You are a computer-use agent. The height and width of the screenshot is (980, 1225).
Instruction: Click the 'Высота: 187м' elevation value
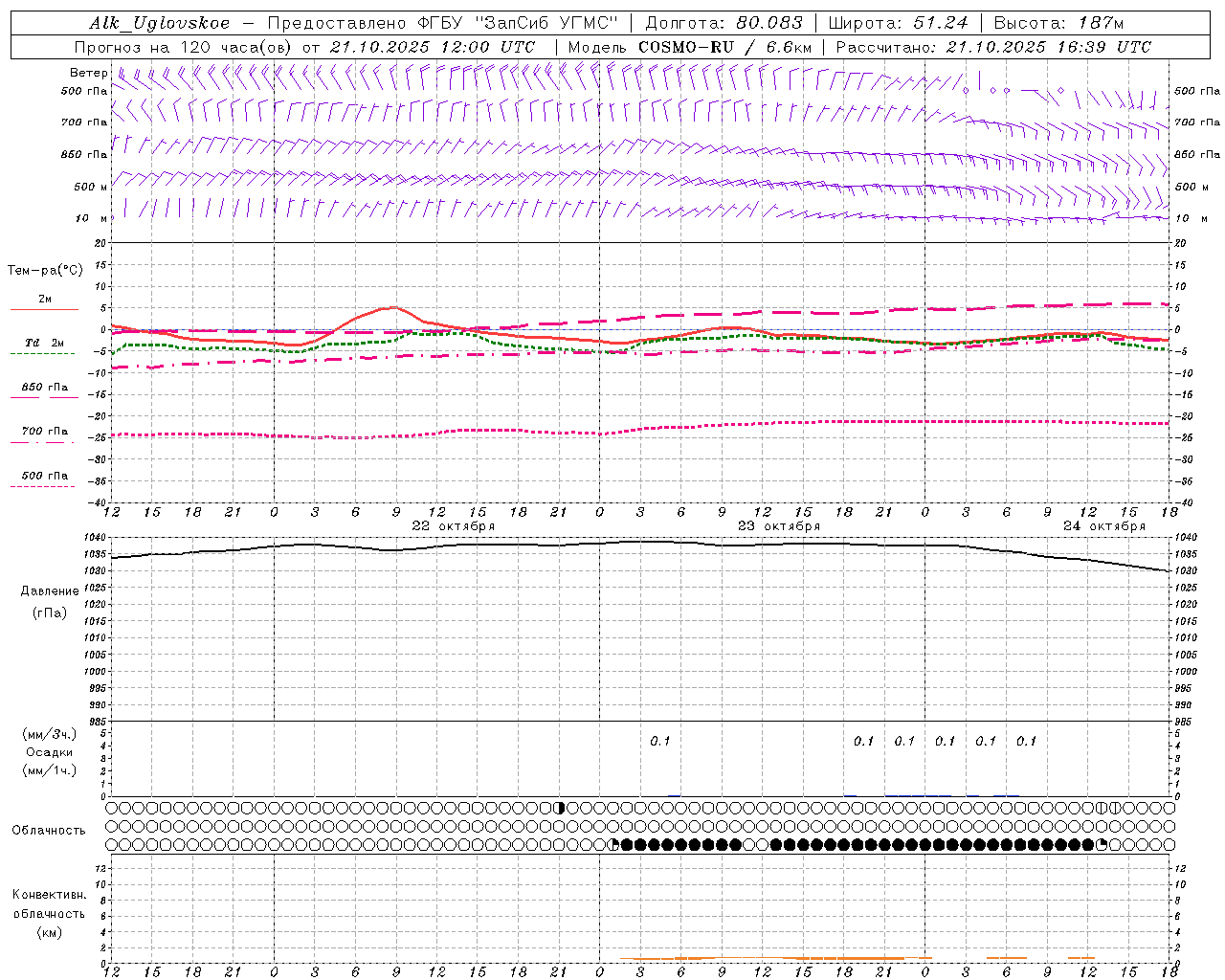coord(1058,23)
